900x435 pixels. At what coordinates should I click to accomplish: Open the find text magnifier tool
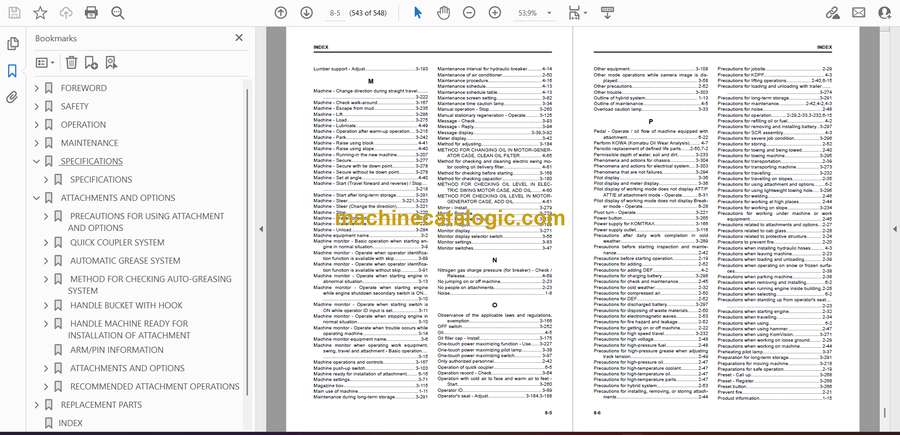click(x=118, y=13)
